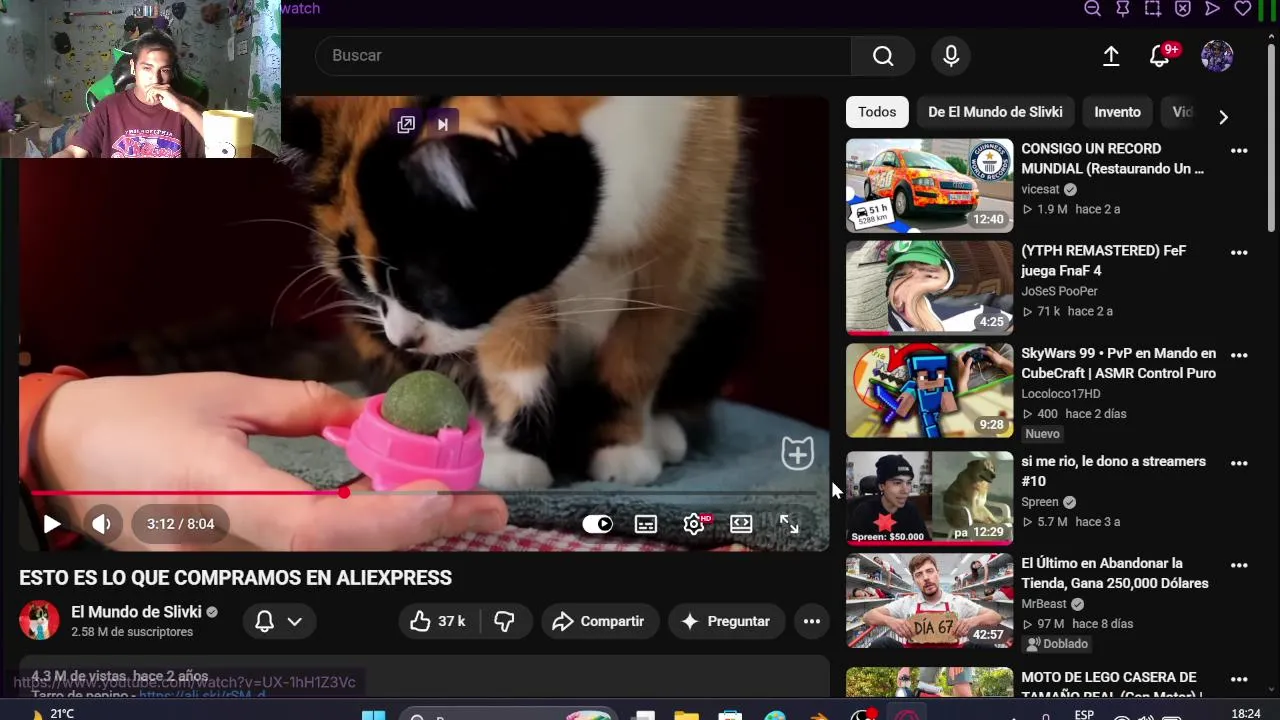Click the magnifier search button
Image resolution: width=1280 pixels, height=720 pixels.
[x=883, y=56]
